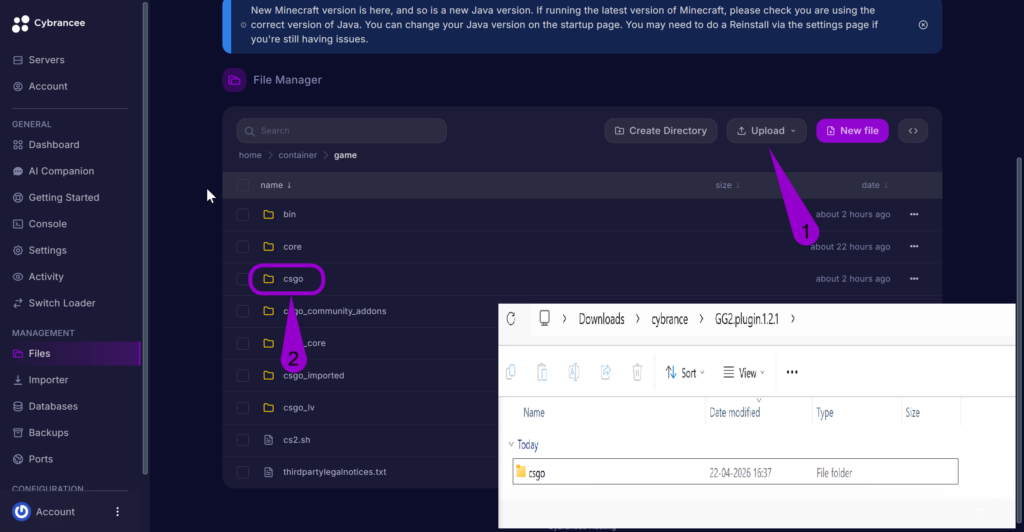Sort files by date column
Viewport: 1024px width, 532px height.
tap(874, 185)
